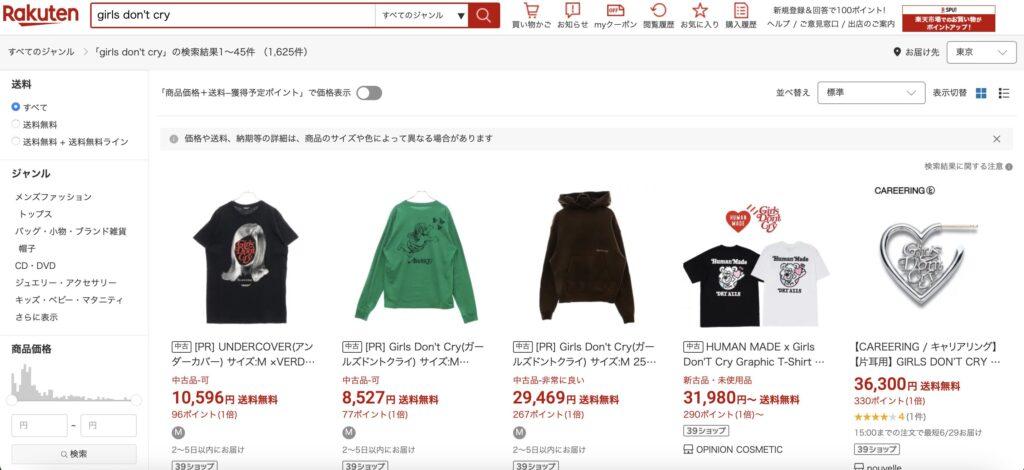The height and width of the screenshot is (470, 1024).
Task: Click the left handle of price slider
Action: point(12,400)
